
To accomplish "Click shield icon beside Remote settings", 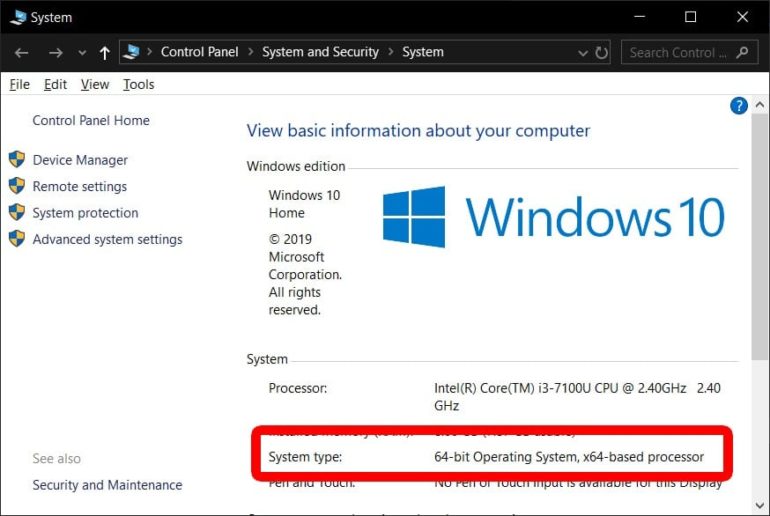I will coord(17,186).
